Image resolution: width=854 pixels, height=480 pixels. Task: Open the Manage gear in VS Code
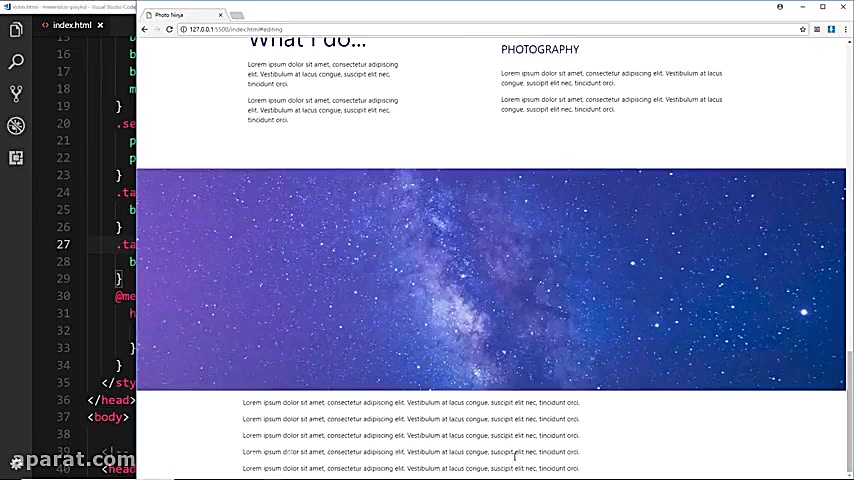pyautogui.click(x=16, y=464)
